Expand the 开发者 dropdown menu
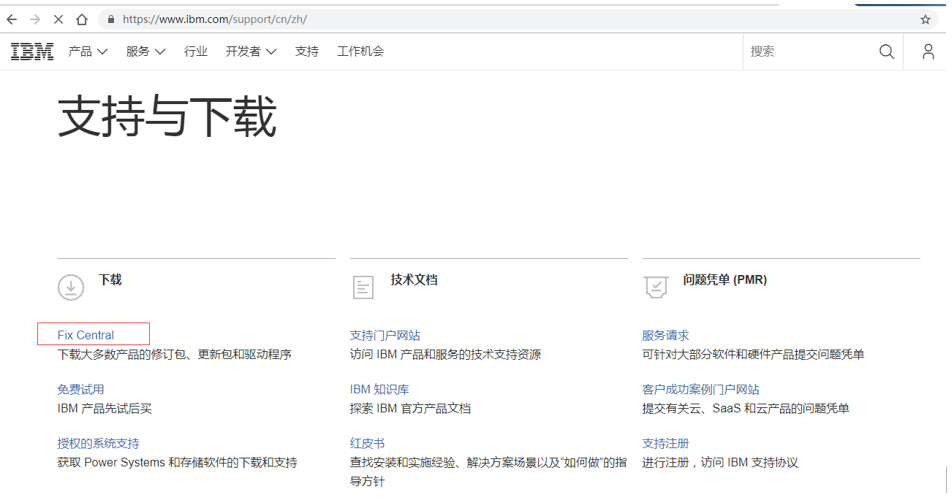Image resolution: width=952 pixels, height=500 pixels. 251,52
